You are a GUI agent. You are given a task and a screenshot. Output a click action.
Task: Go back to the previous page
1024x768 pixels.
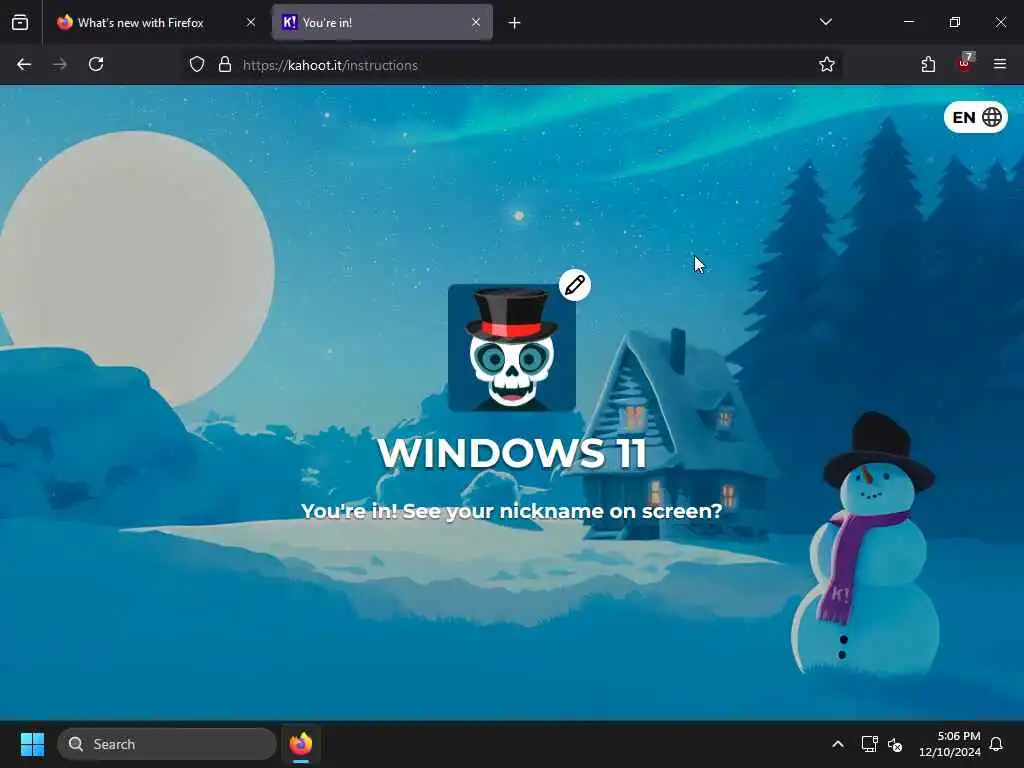click(24, 64)
